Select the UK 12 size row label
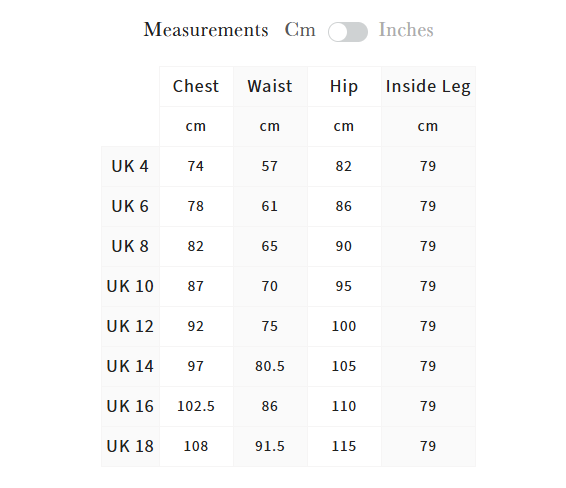566x488 pixels. click(130, 327)
